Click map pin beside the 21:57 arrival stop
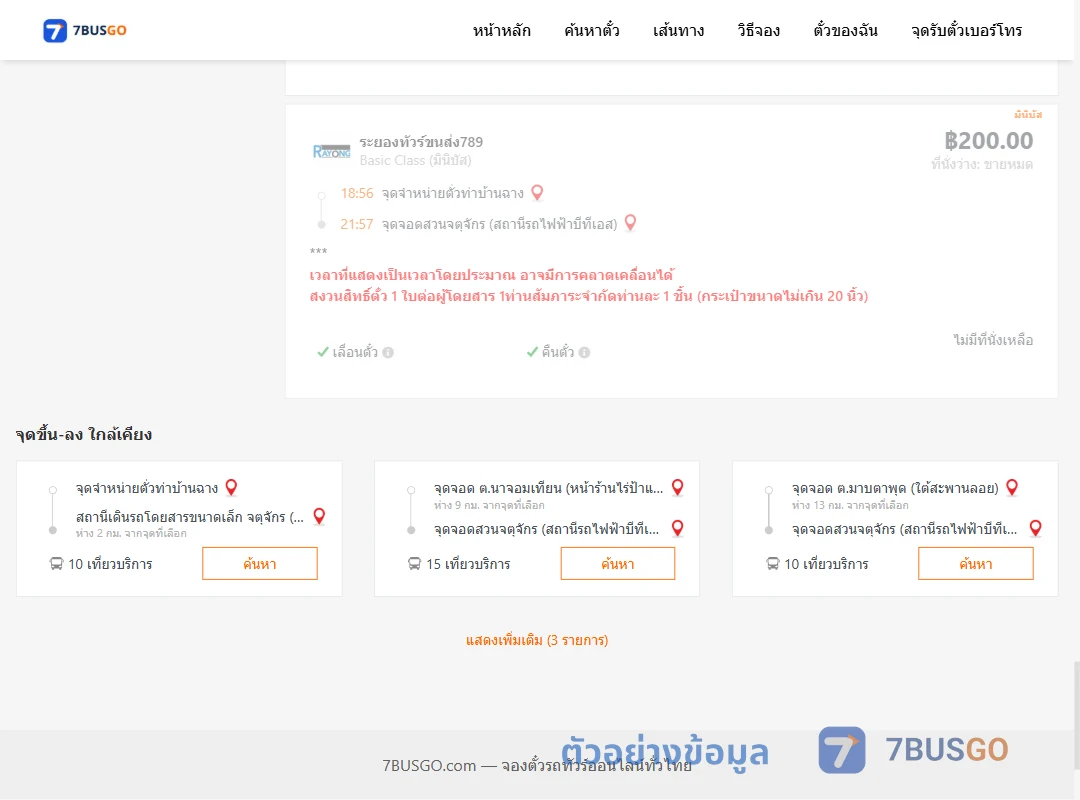The height and width of the screenshot is (800, 1080). (x=630, y=223)
